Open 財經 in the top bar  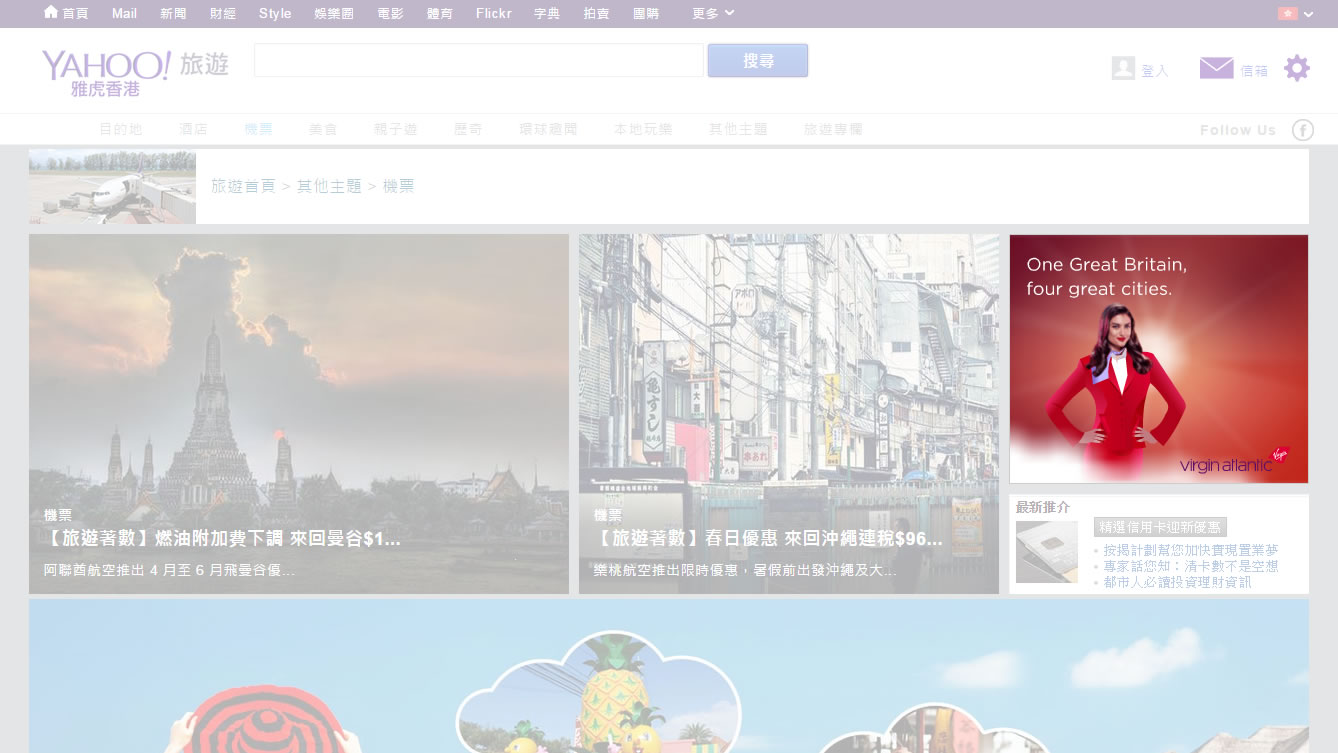(223, 13)
